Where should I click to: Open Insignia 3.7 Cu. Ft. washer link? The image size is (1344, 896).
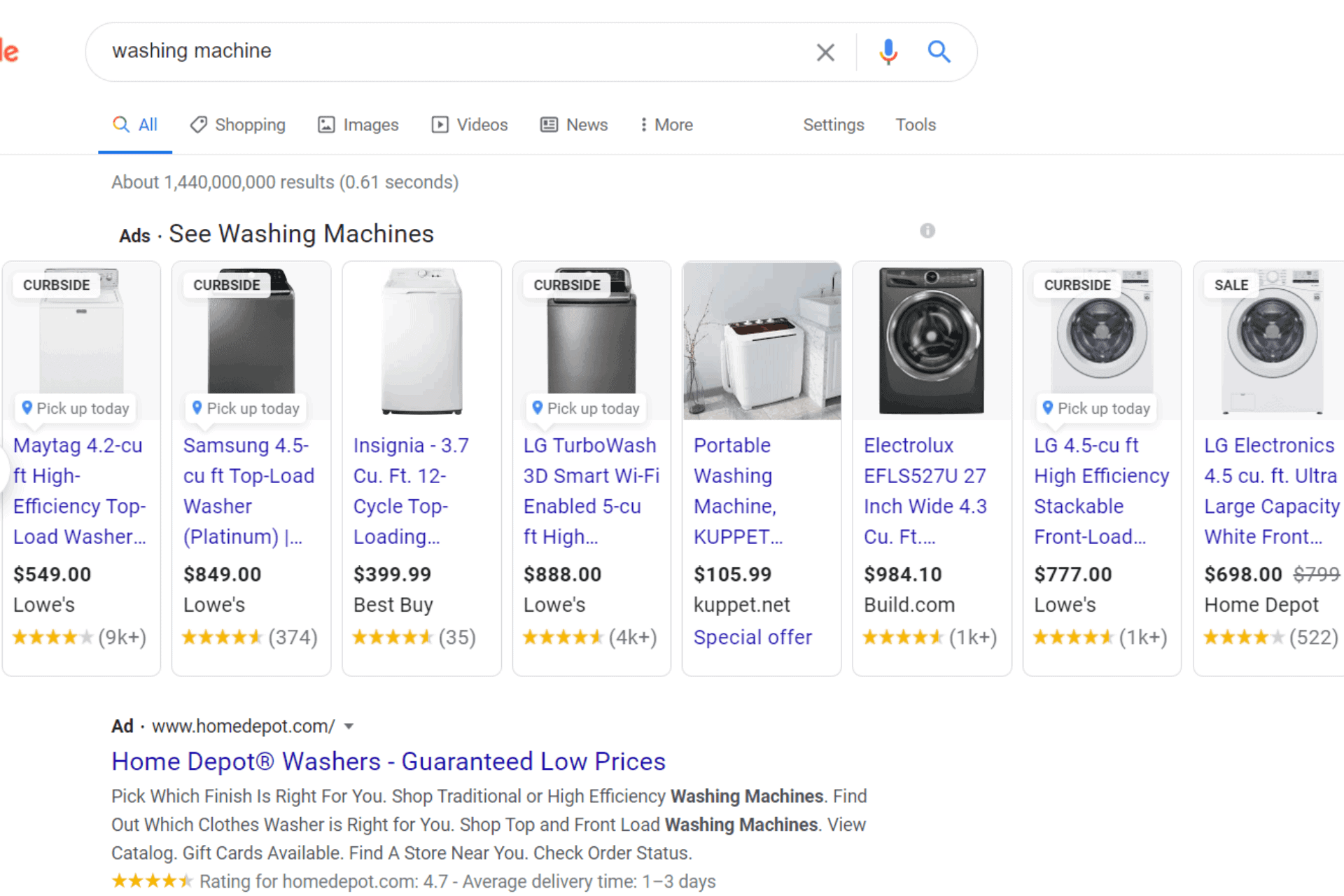[x=412, y=491]
